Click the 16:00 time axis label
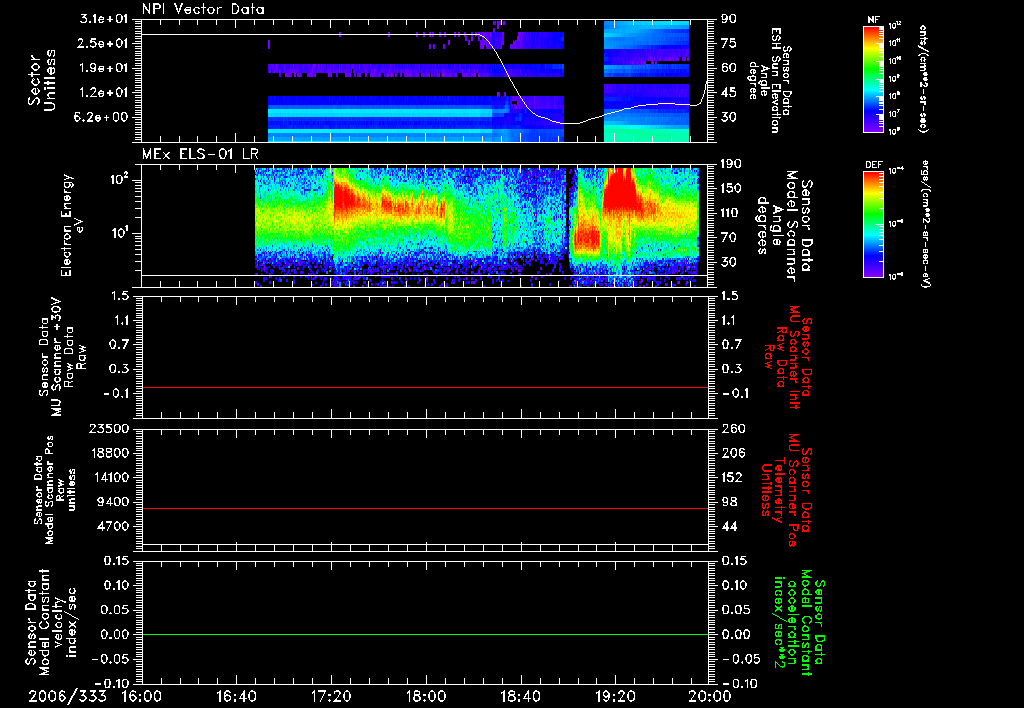Viewport: 1024px width, 708px height. pyautogui.click(x=142, y=696)
